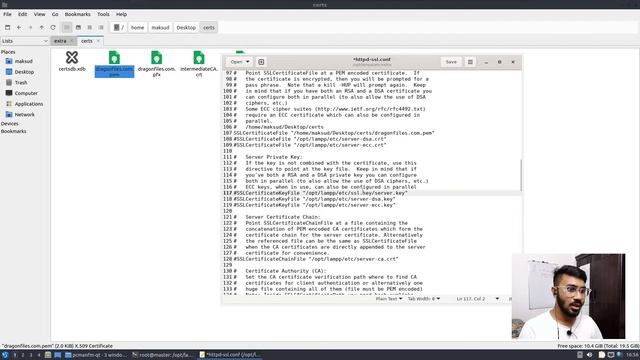This screenshot has height=360, width=640.
Task: Go forward in file manager history
Action: [x=30, y=27]
